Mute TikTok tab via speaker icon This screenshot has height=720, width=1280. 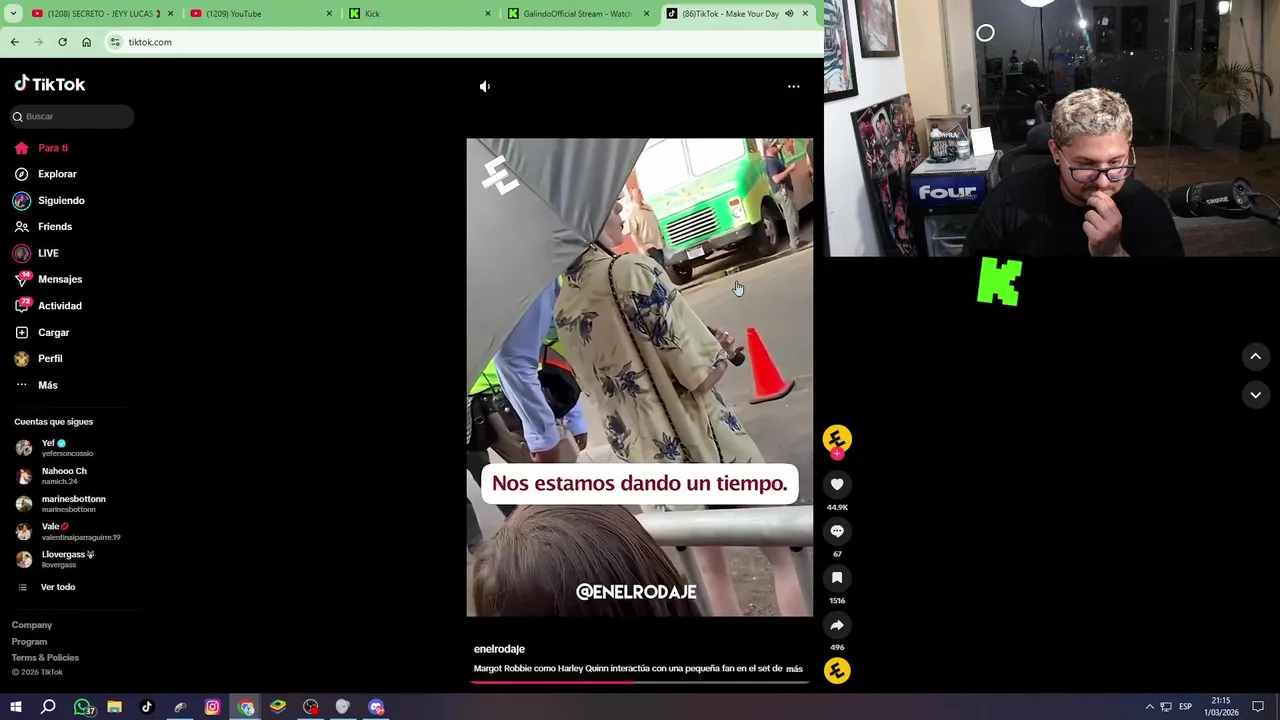click(789, 14)
